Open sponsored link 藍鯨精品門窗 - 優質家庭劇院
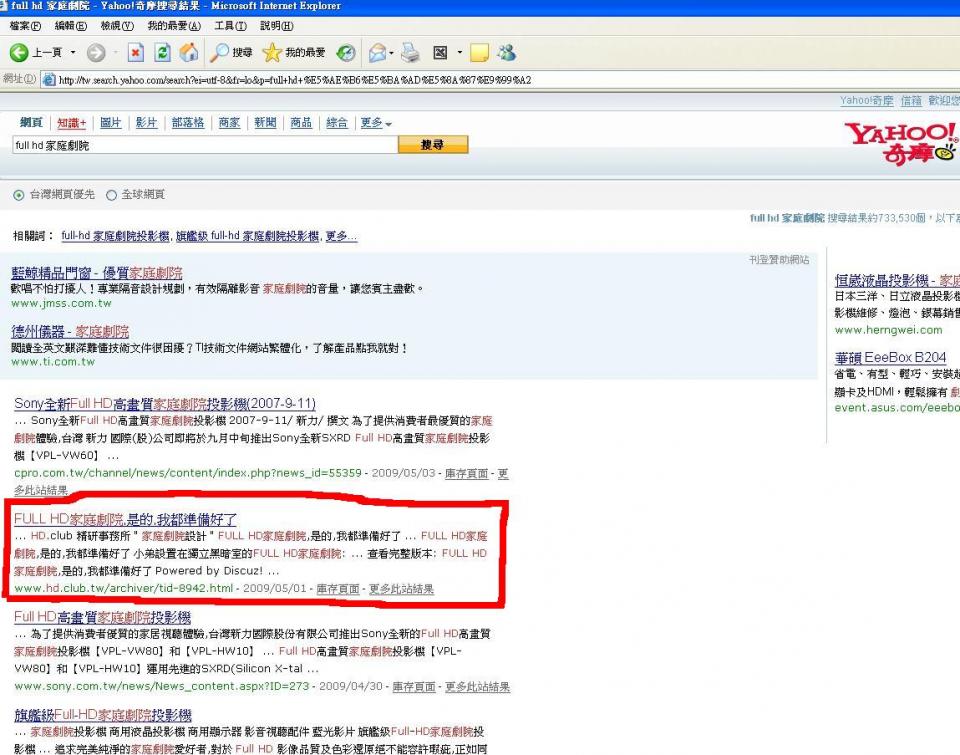 (97, 273)
